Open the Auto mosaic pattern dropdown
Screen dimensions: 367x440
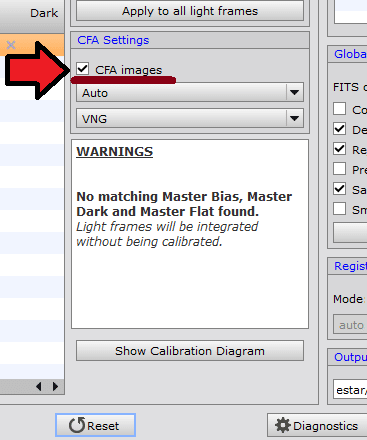190,92
